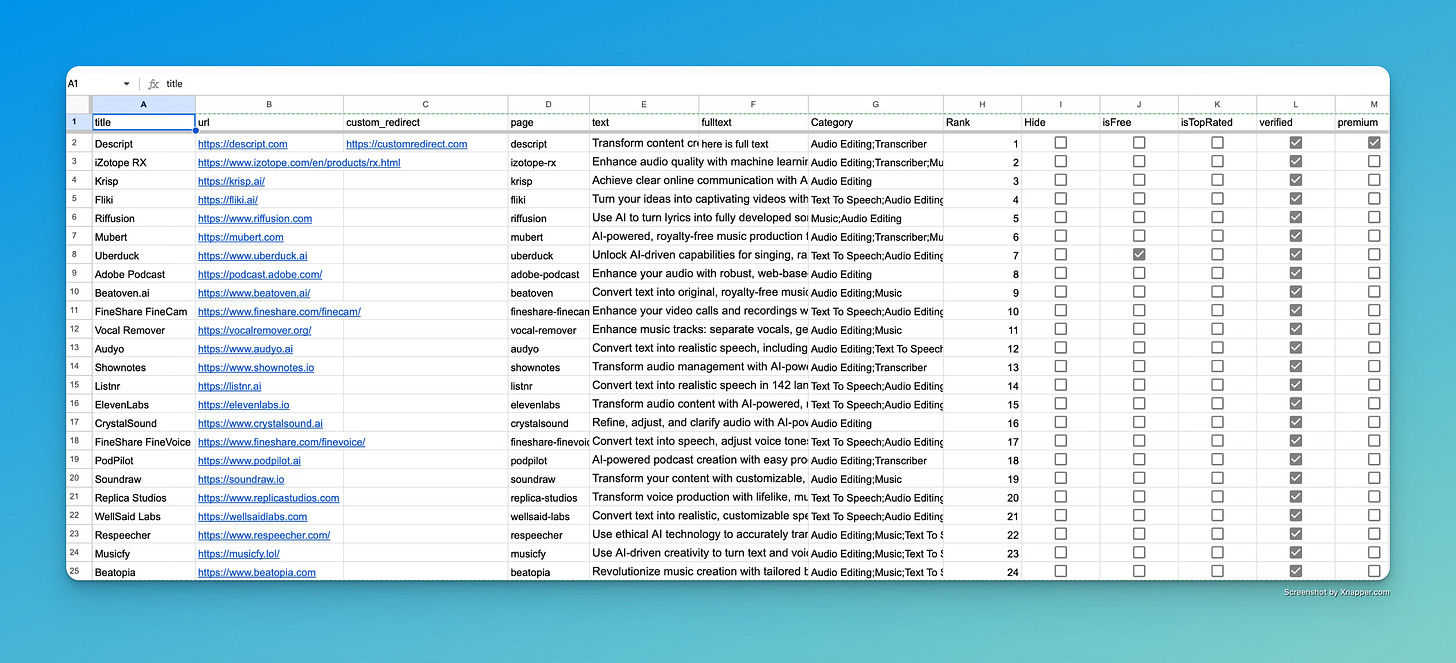Screen dimensions: 1456x663
Task: Open the https://customredirect.com link
Action: [407, 144]
